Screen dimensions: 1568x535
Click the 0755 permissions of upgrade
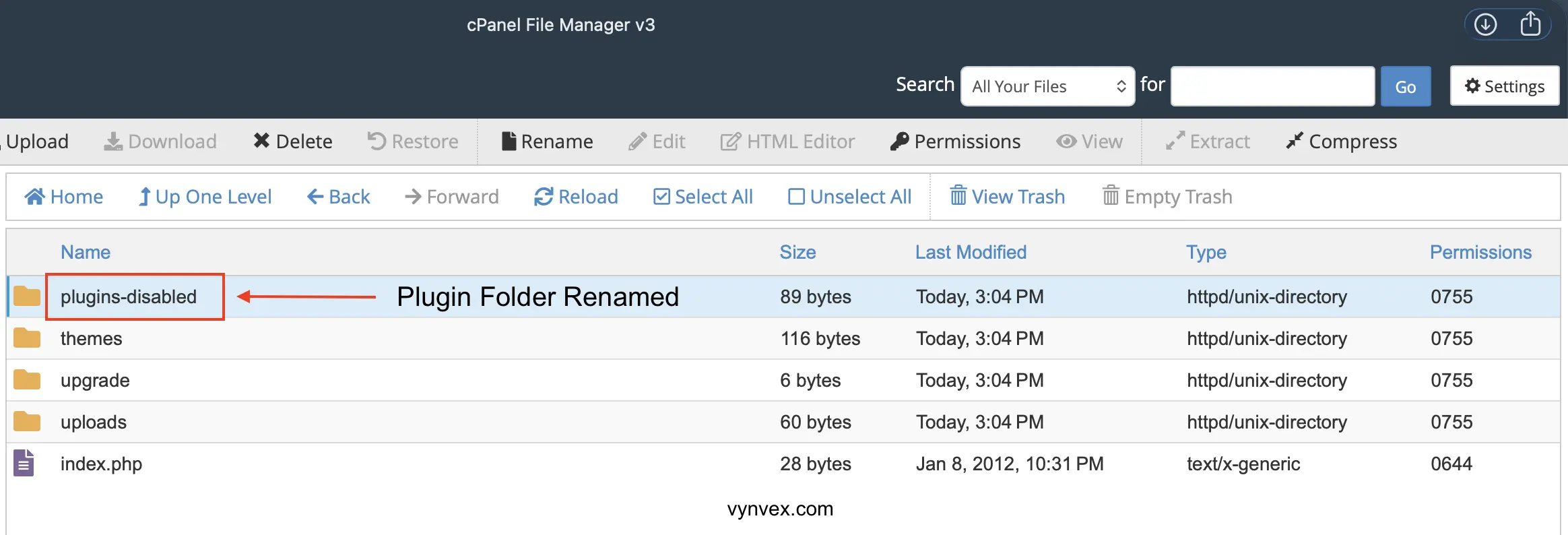(x=1452, y=380)
